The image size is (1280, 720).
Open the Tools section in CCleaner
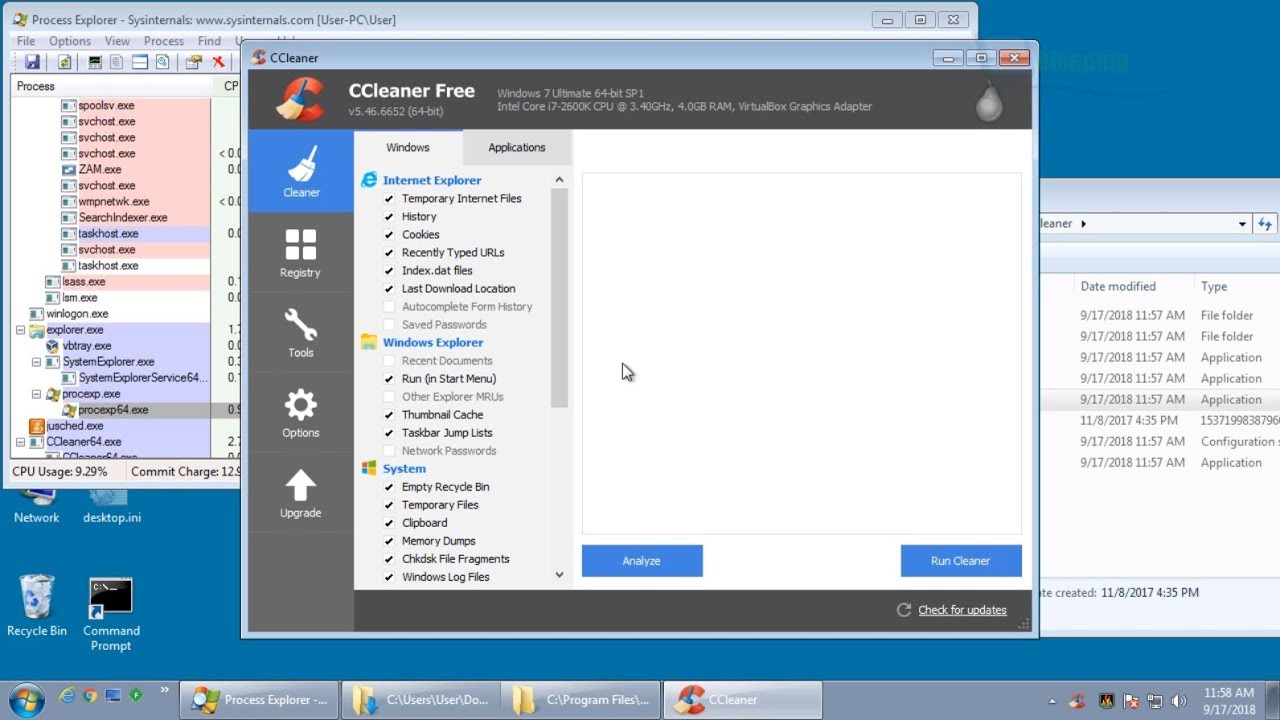[301, 332]
